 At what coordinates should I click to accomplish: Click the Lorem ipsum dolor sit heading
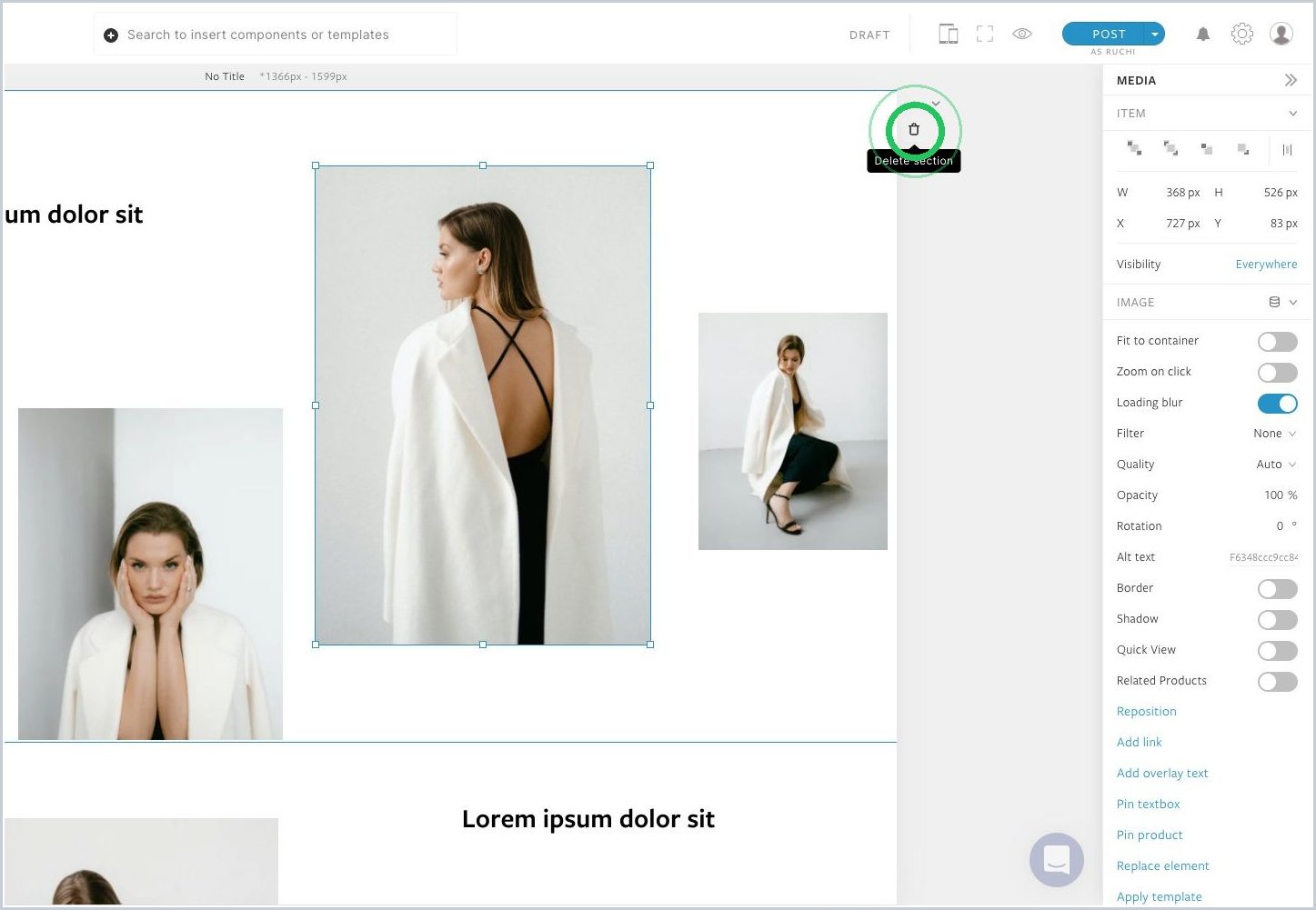tap(588, 819)
